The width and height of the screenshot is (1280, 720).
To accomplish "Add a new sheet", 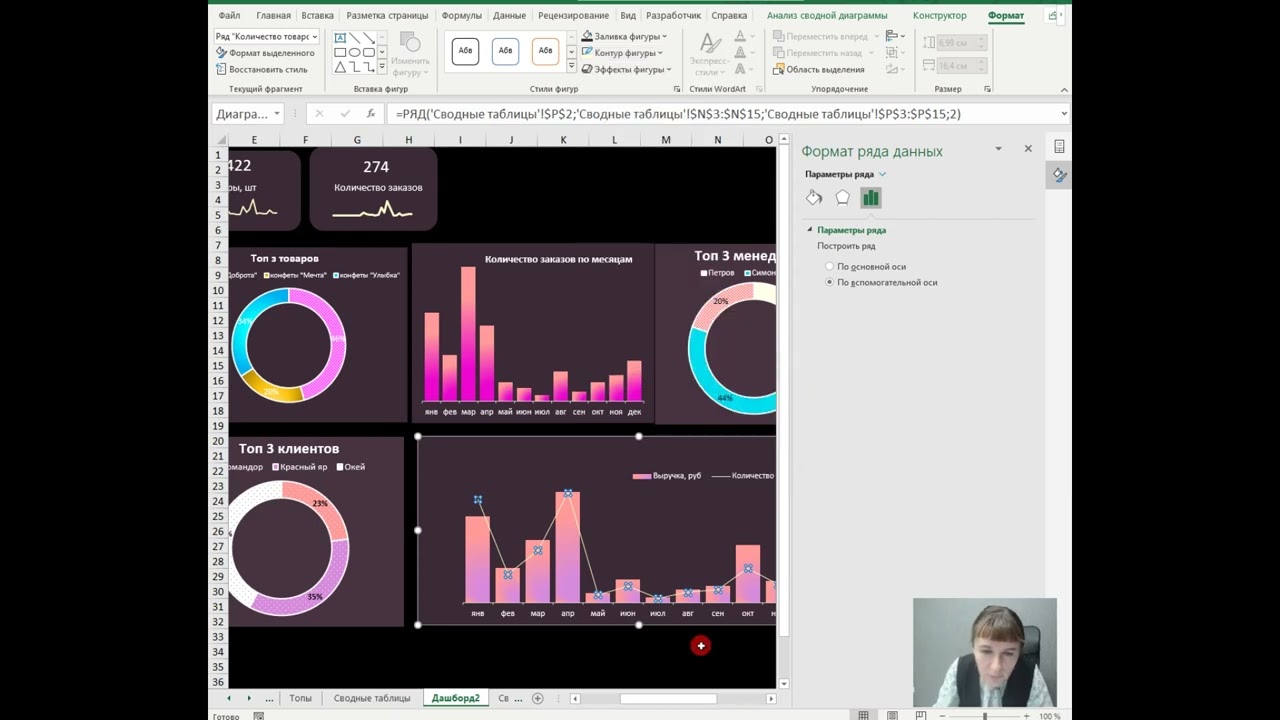I will (537, 698).
